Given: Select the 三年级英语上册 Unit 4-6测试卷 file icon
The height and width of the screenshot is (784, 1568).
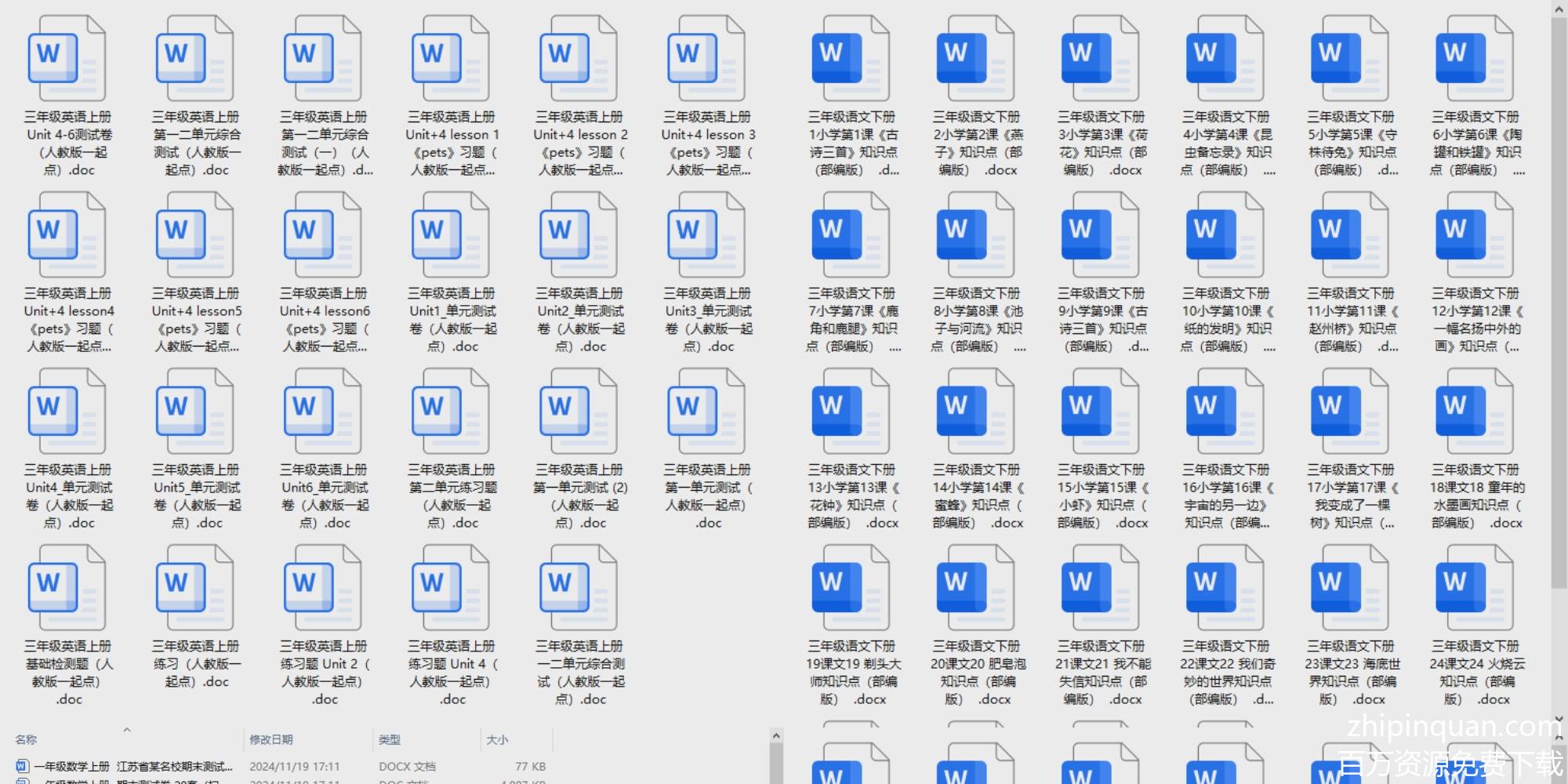Looking at the screenshot, I should click(x=67, y=58).
